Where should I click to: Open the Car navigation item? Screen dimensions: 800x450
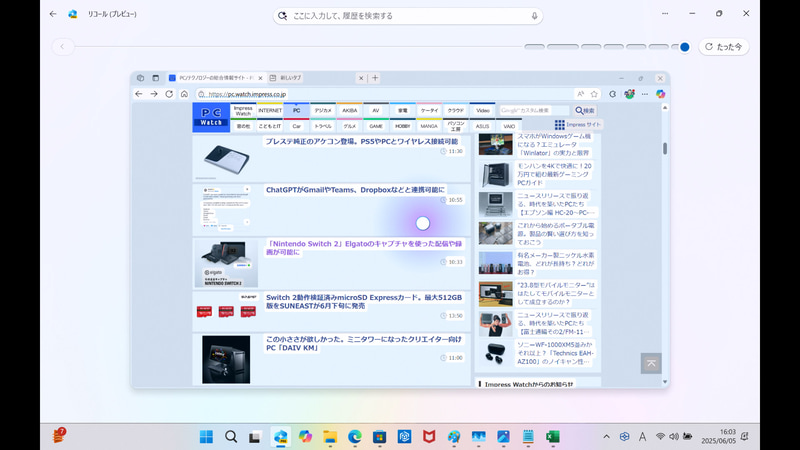point(296,126)
